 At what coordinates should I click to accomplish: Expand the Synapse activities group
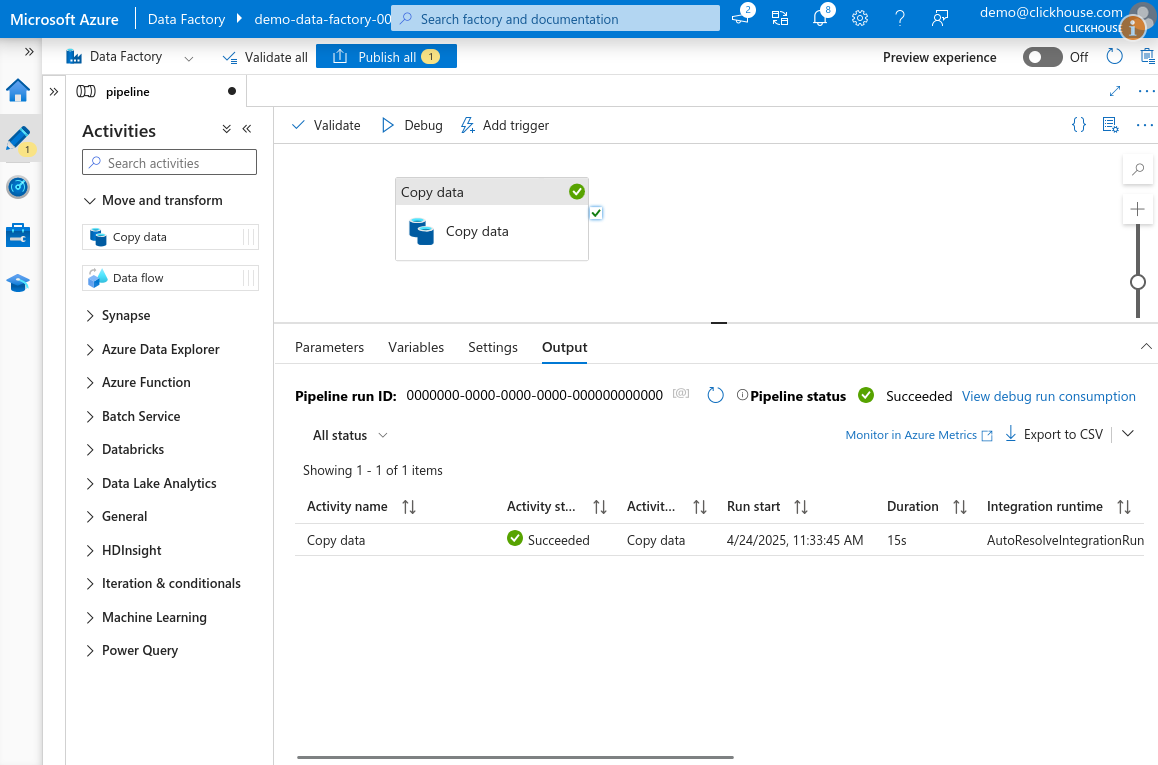pyautogui.click(x=126, y=316)
